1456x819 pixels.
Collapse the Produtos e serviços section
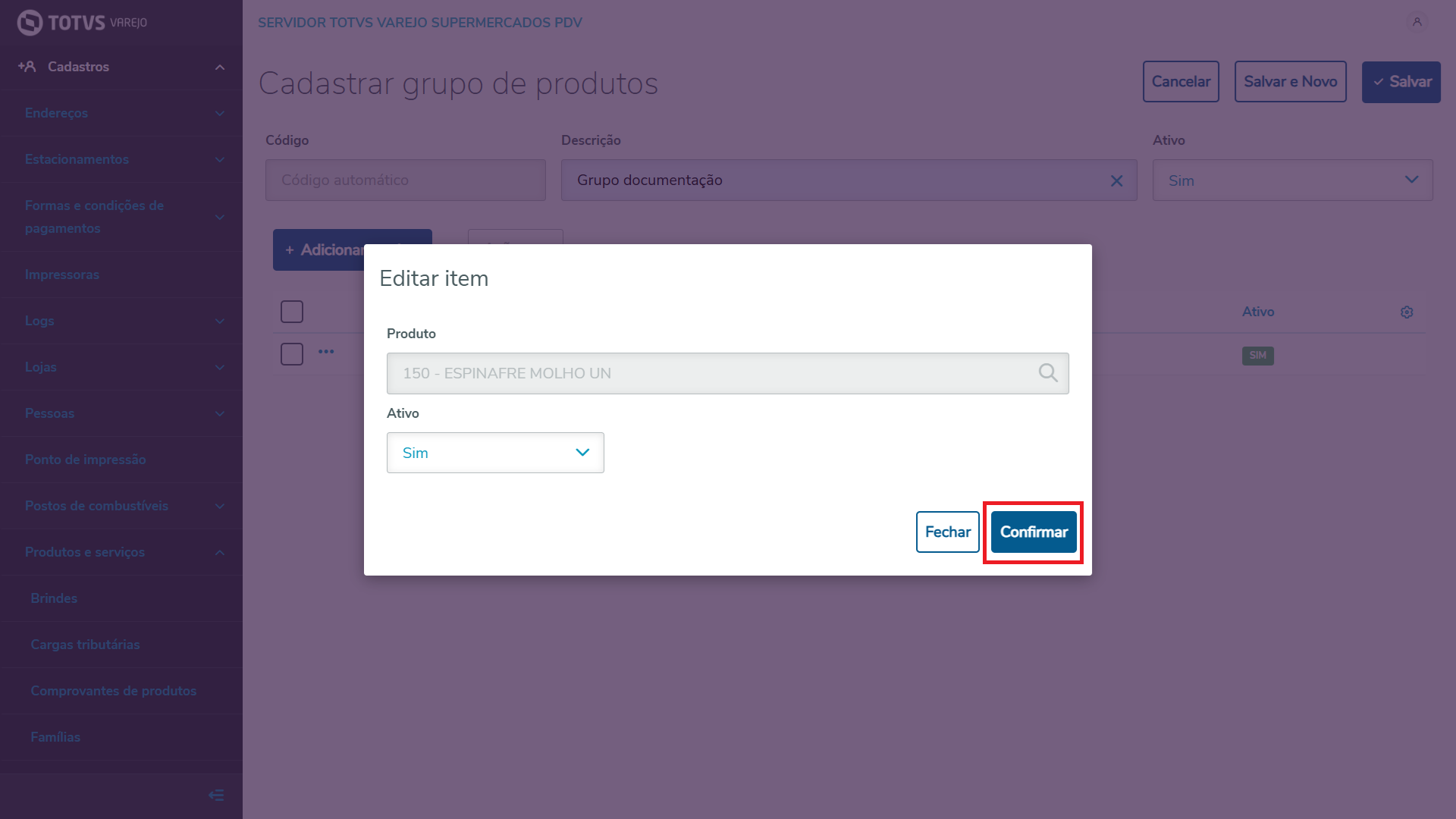[121, 552]
